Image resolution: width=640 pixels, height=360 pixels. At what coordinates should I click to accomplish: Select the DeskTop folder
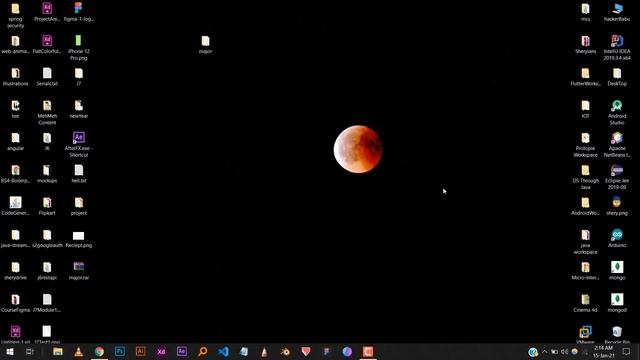617,77
